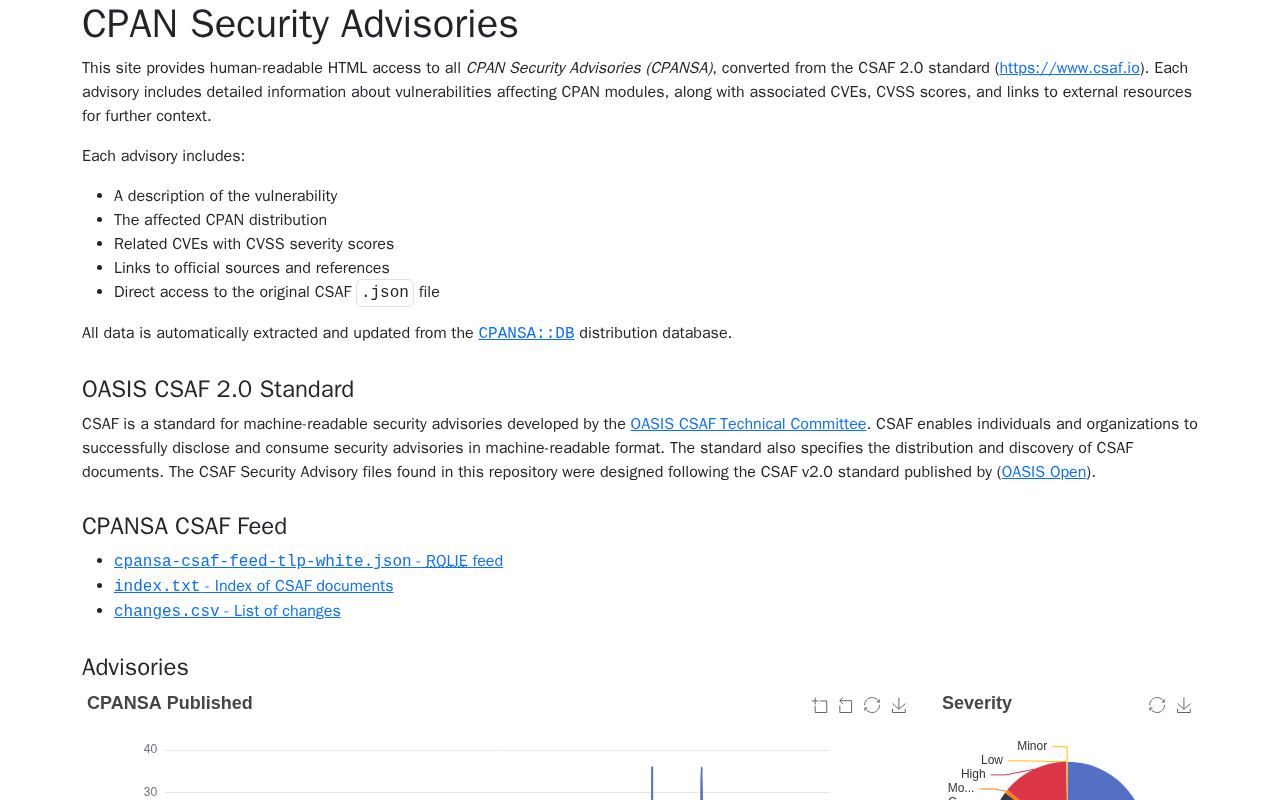Click the Low label on the Severity chart
This screenshot has height=800, width=1280.
point(992,760)
